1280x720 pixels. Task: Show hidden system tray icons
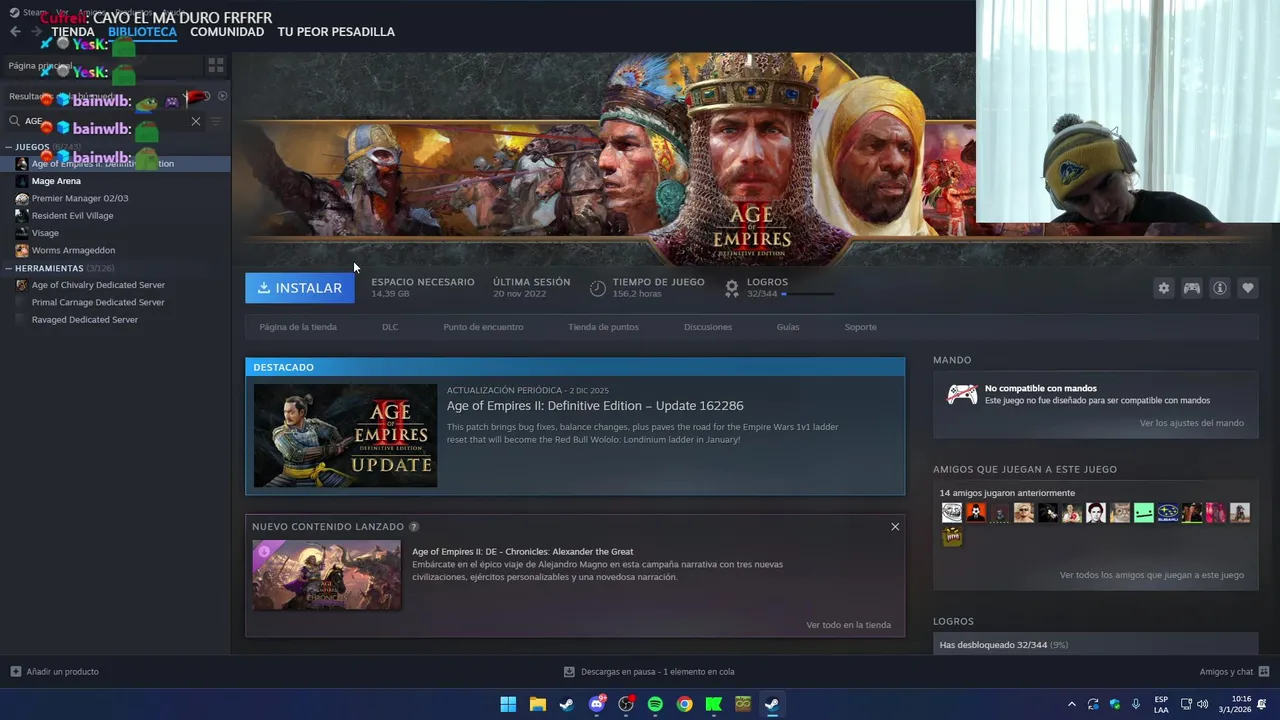pos(1072,704)
